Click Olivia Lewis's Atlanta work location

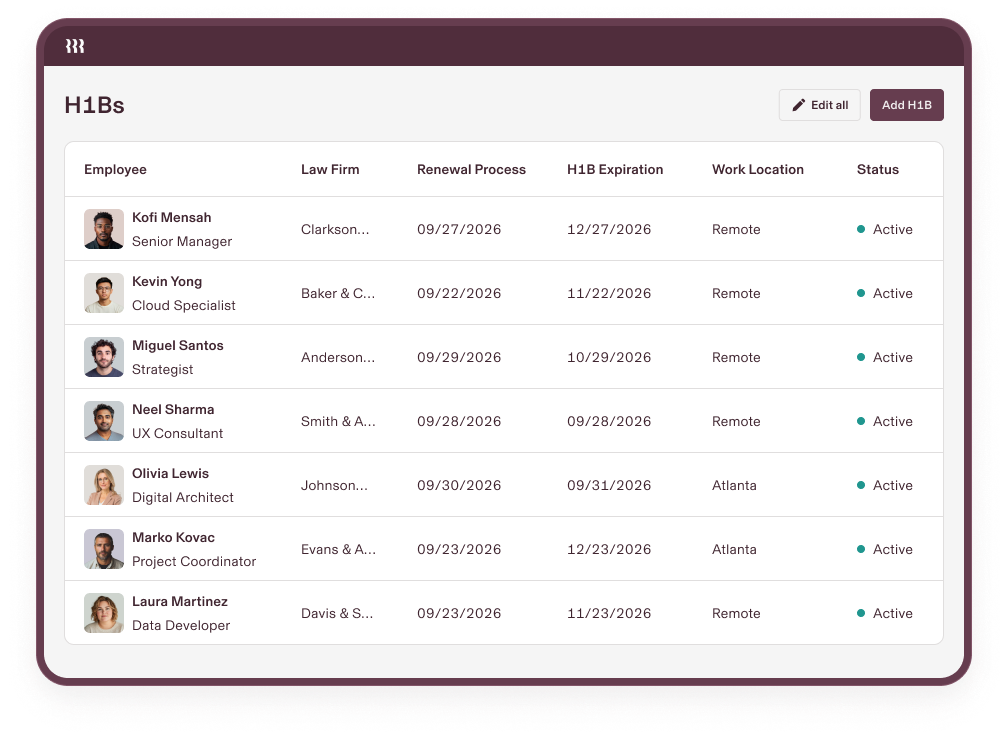pos(734,485)
